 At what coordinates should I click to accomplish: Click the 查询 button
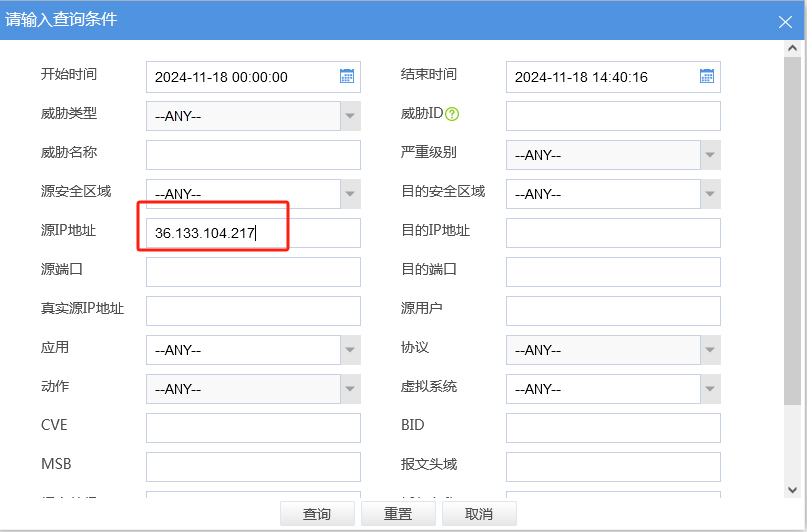coord(316,514)
